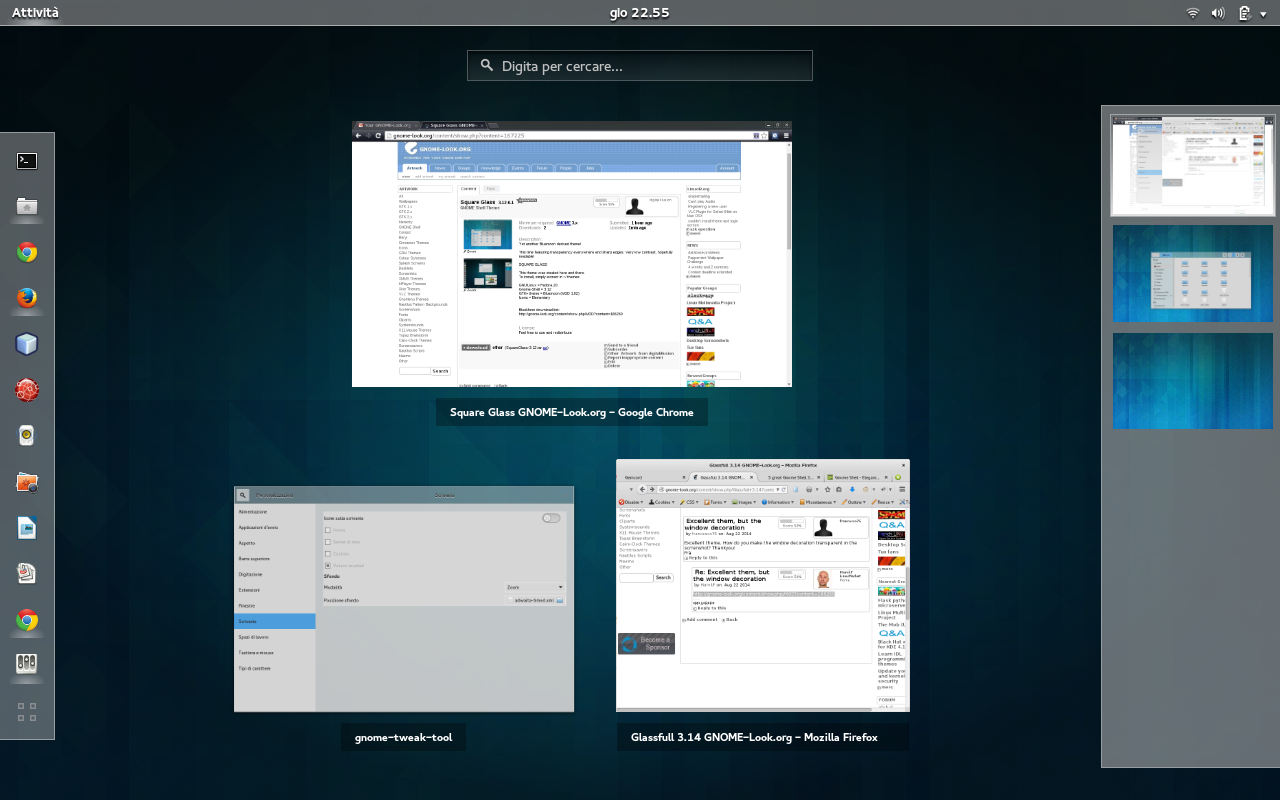Switch to the second workspace showing Files window
The width and height of the screenshot is (1280, 800).
(x=1193, y=273)
